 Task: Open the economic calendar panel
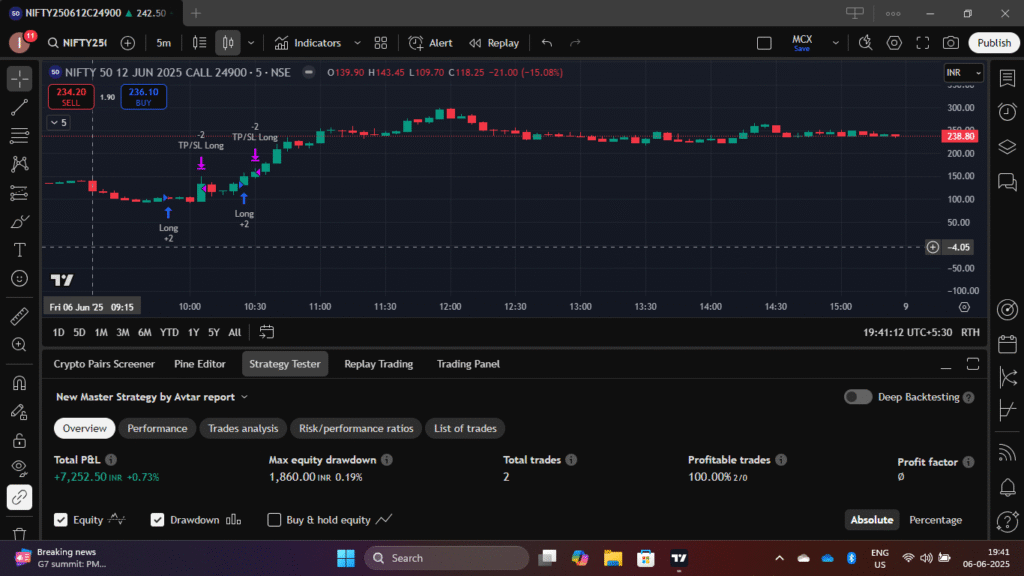click(1007, 344)
